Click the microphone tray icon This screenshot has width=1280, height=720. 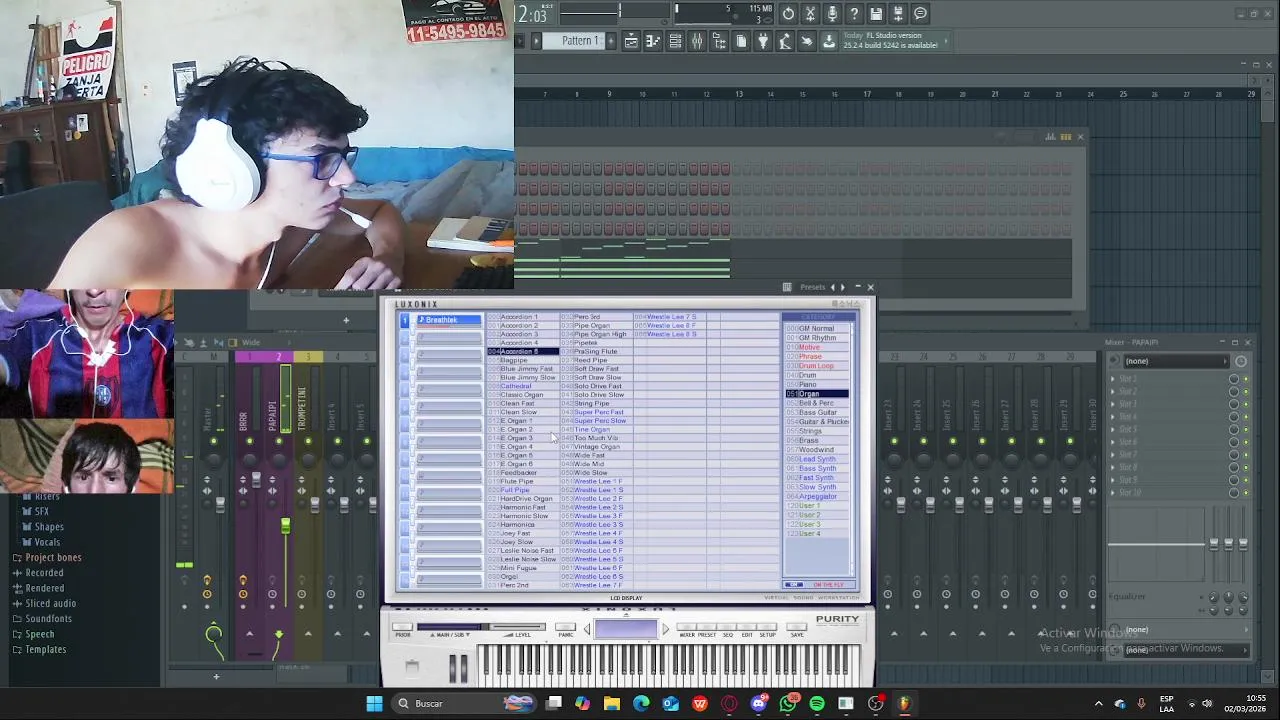[x=1141, y=704]
